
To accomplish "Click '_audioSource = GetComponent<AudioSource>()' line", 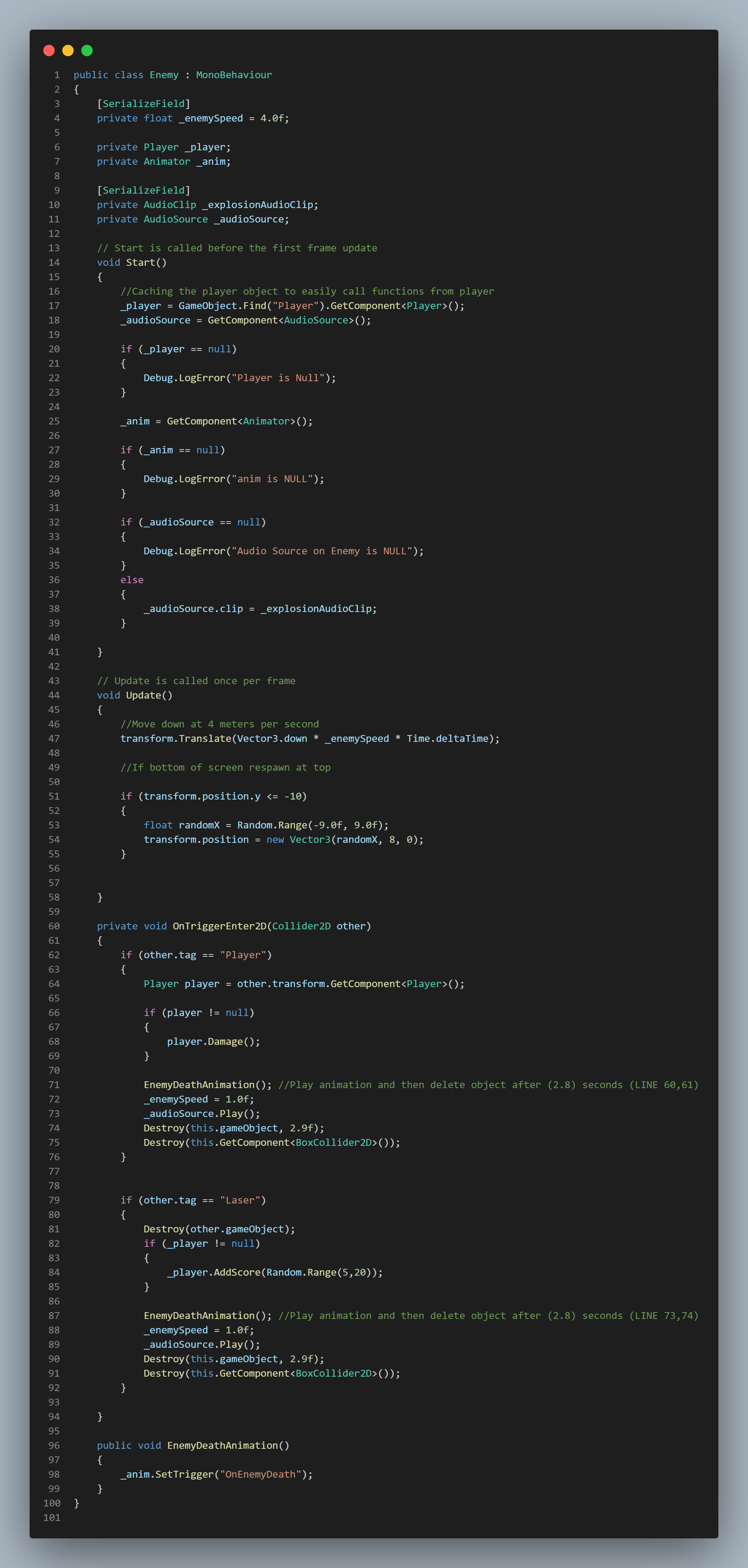I will coord(246,320).
